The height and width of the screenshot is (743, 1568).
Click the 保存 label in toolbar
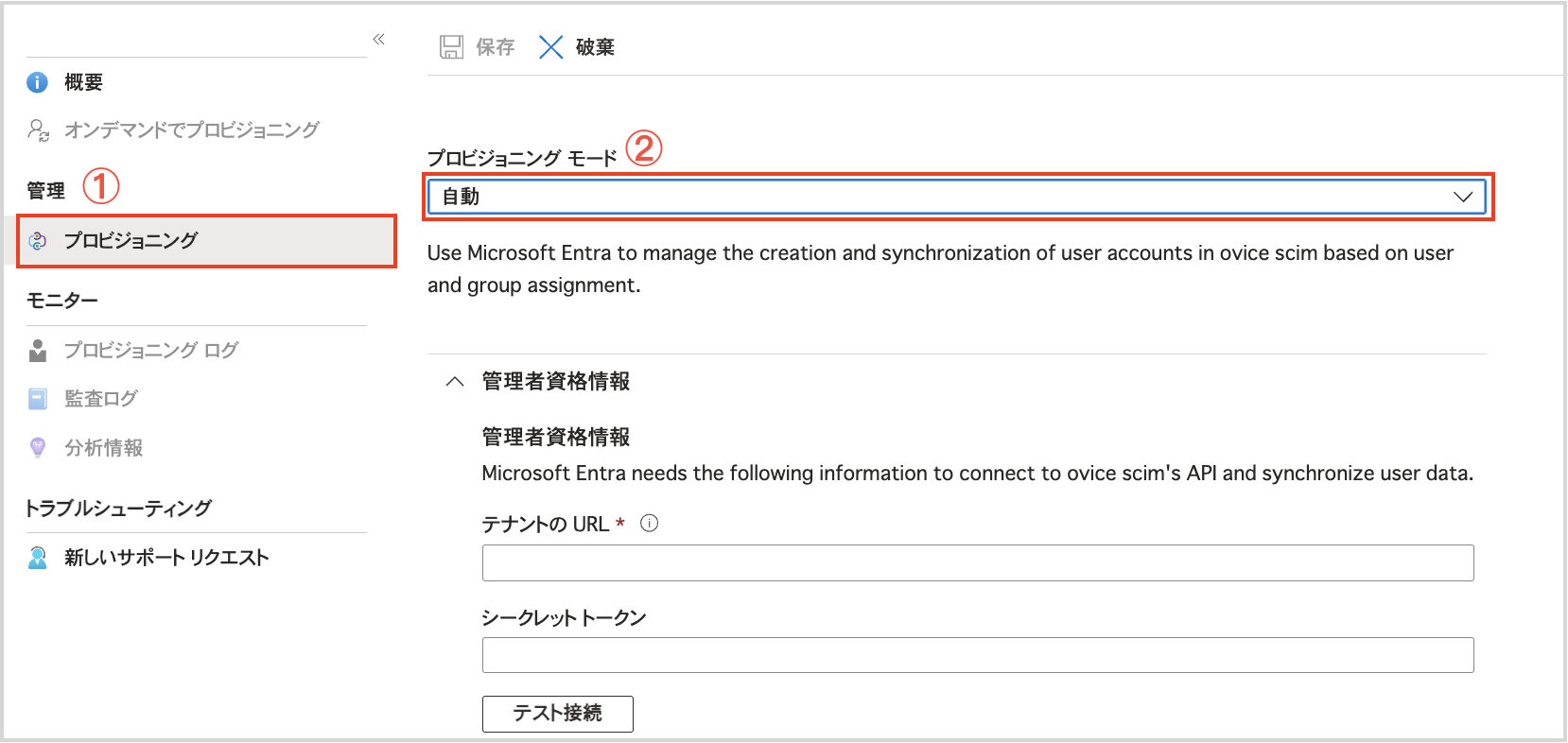(496, 47)
